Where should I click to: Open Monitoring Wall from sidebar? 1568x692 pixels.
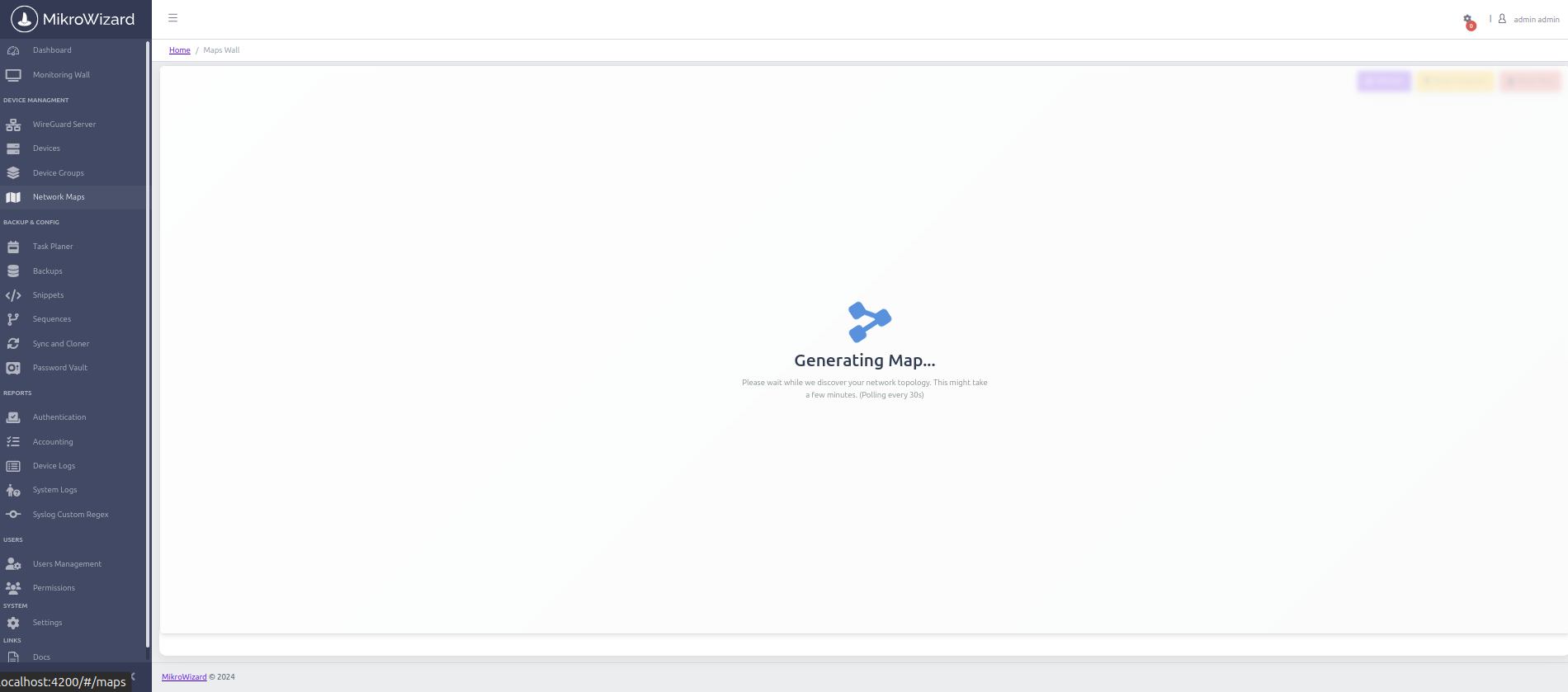61,75
